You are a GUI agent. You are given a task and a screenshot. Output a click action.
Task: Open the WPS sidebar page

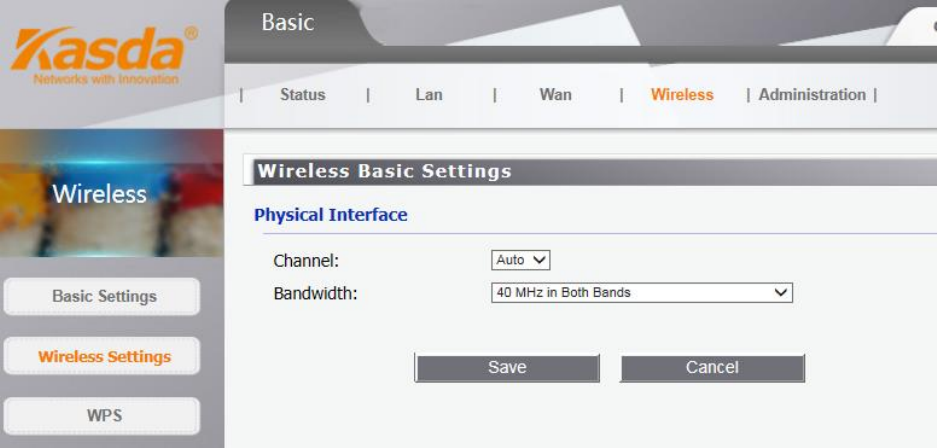click(x=104, y=415)
